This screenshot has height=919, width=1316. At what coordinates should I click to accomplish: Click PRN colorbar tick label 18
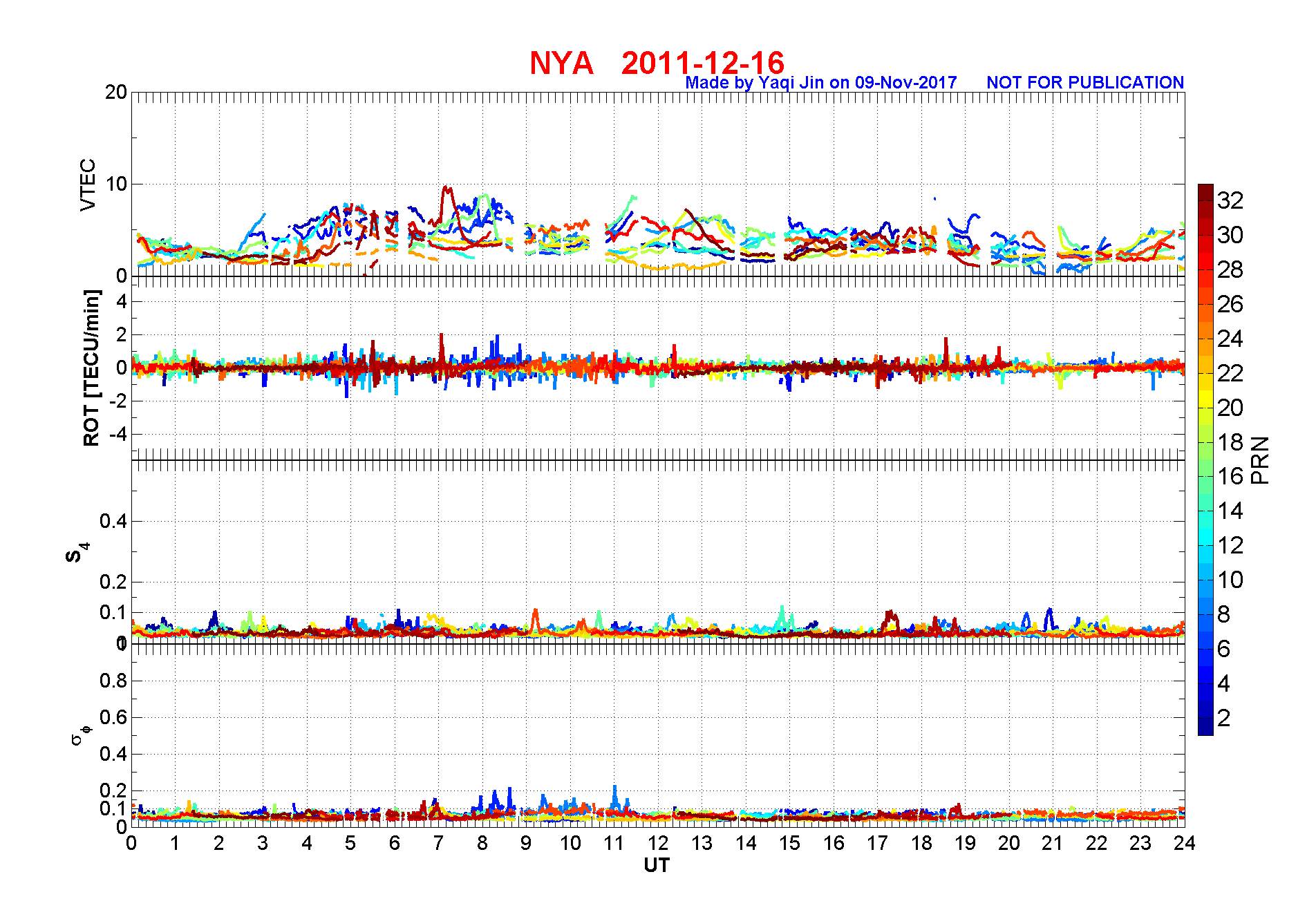1230,442
